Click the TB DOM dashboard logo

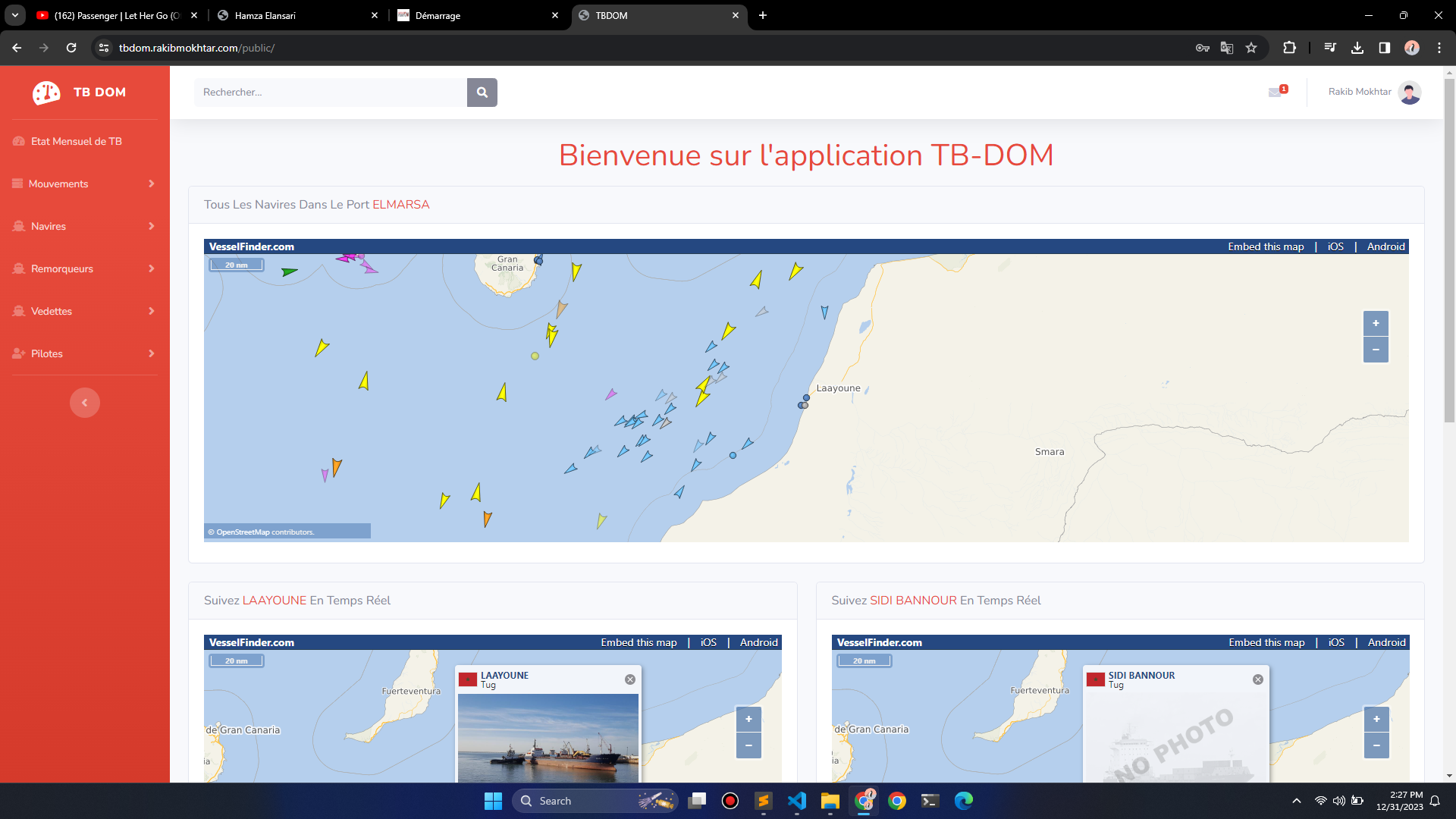pos(47,93)
